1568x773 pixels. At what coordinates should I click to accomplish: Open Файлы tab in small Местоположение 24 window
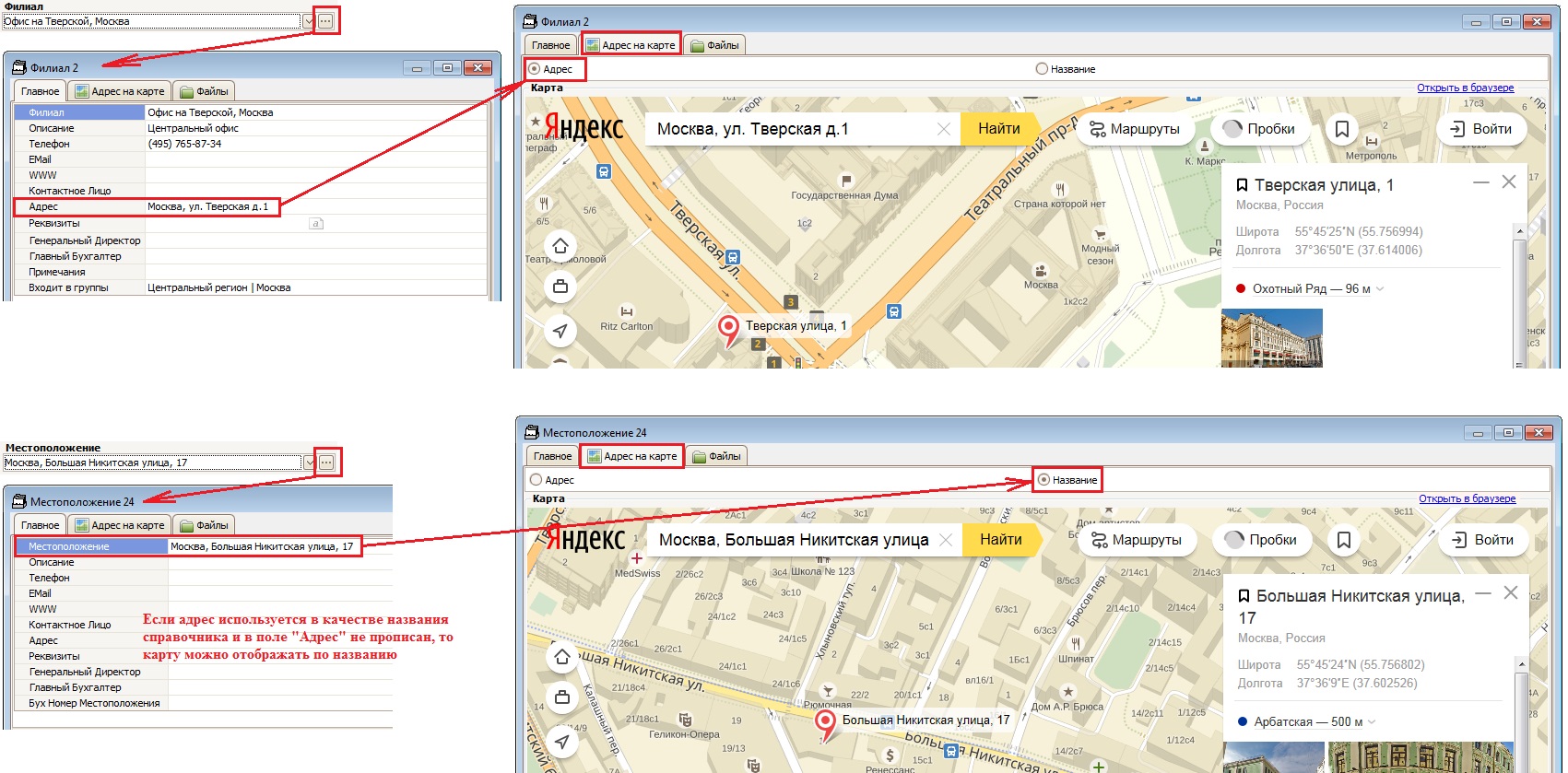[204, 525]
